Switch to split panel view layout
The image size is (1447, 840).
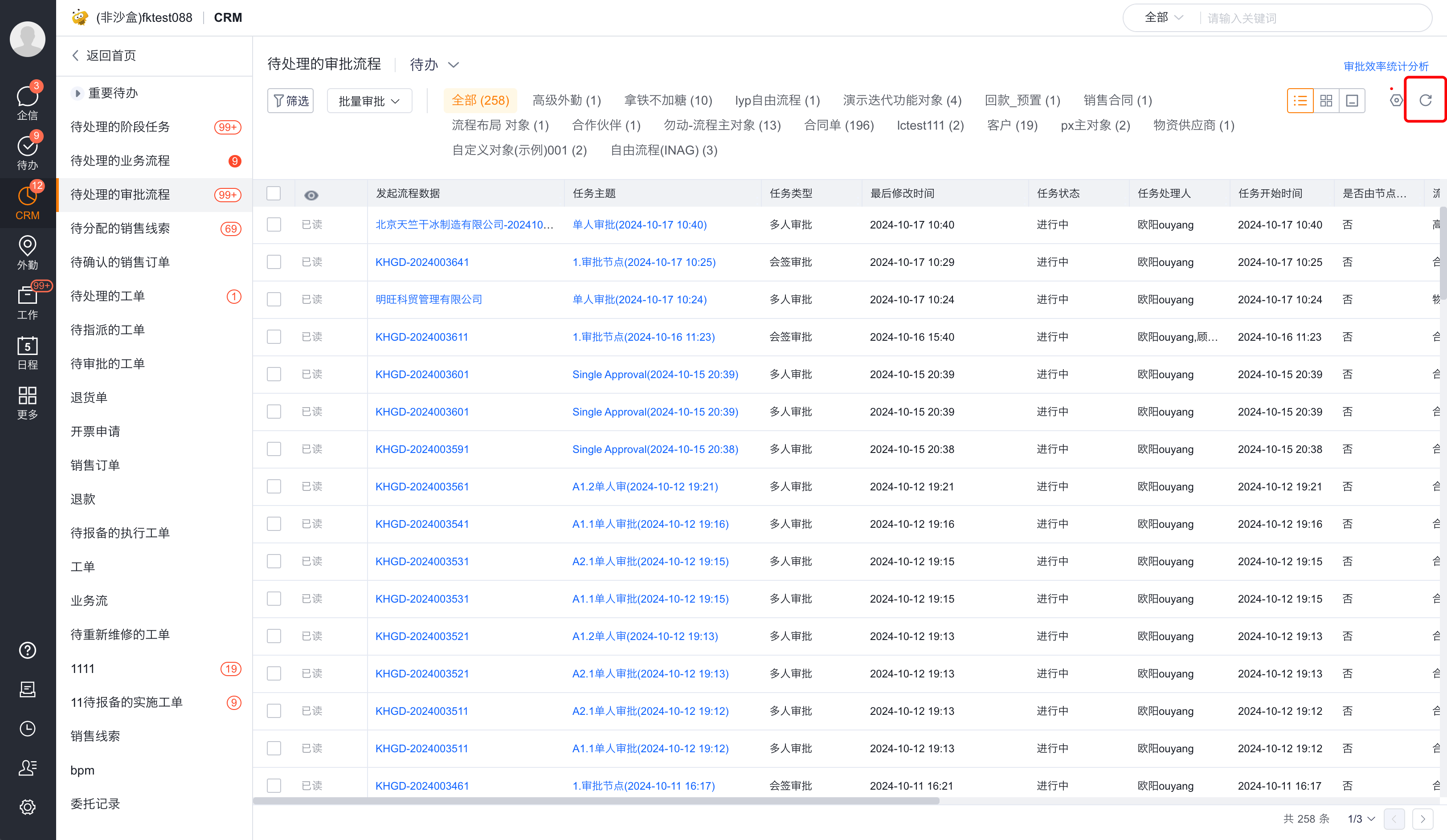(x=1352, y=101)
